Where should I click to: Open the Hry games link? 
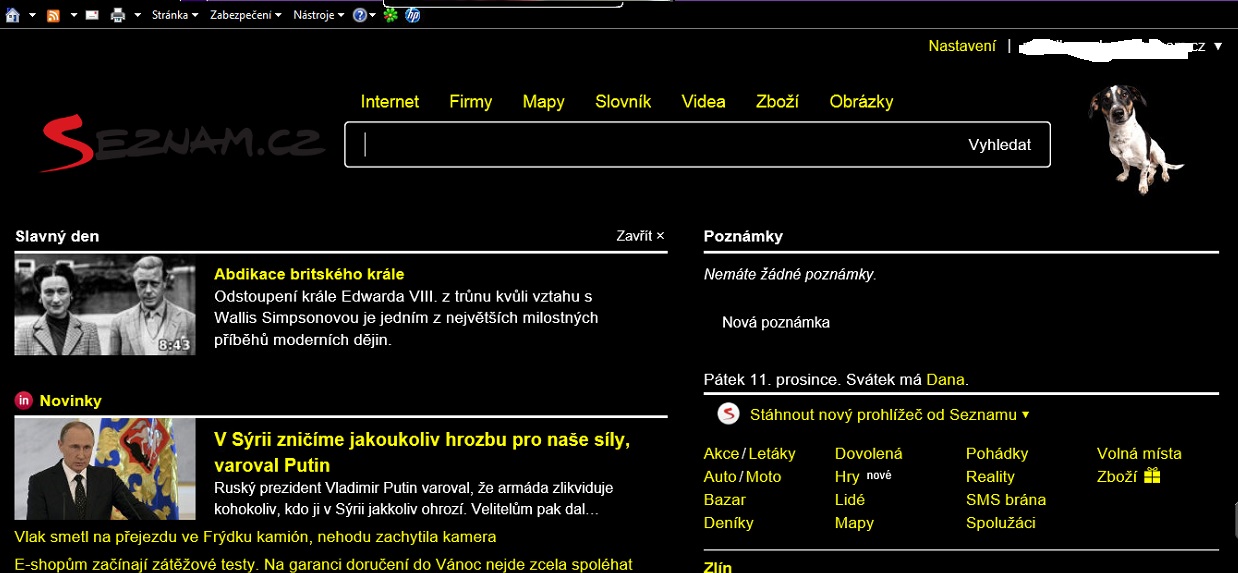tap(847, 477)
